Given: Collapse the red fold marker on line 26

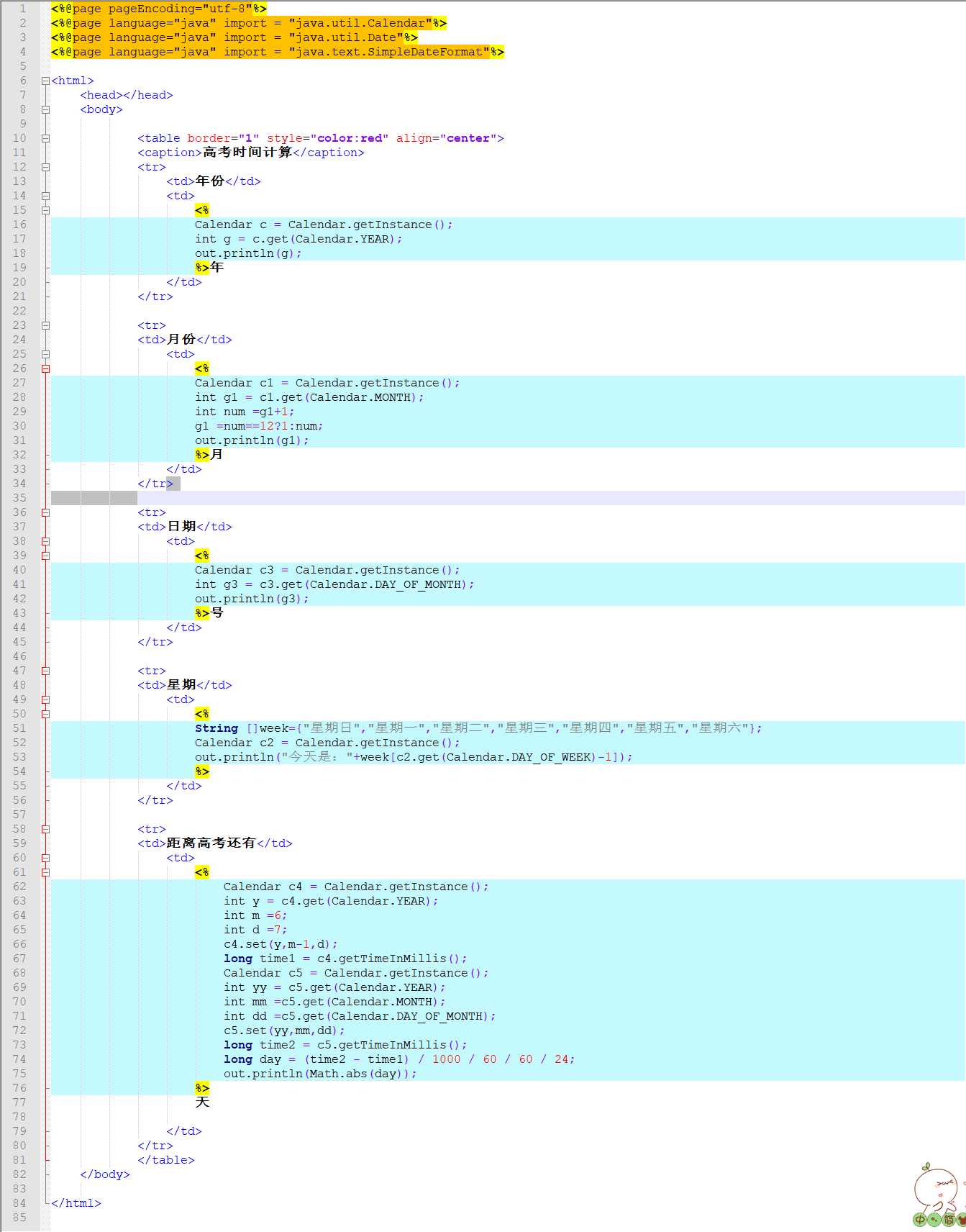Looking at the screenshot, I should coord(45,368).
